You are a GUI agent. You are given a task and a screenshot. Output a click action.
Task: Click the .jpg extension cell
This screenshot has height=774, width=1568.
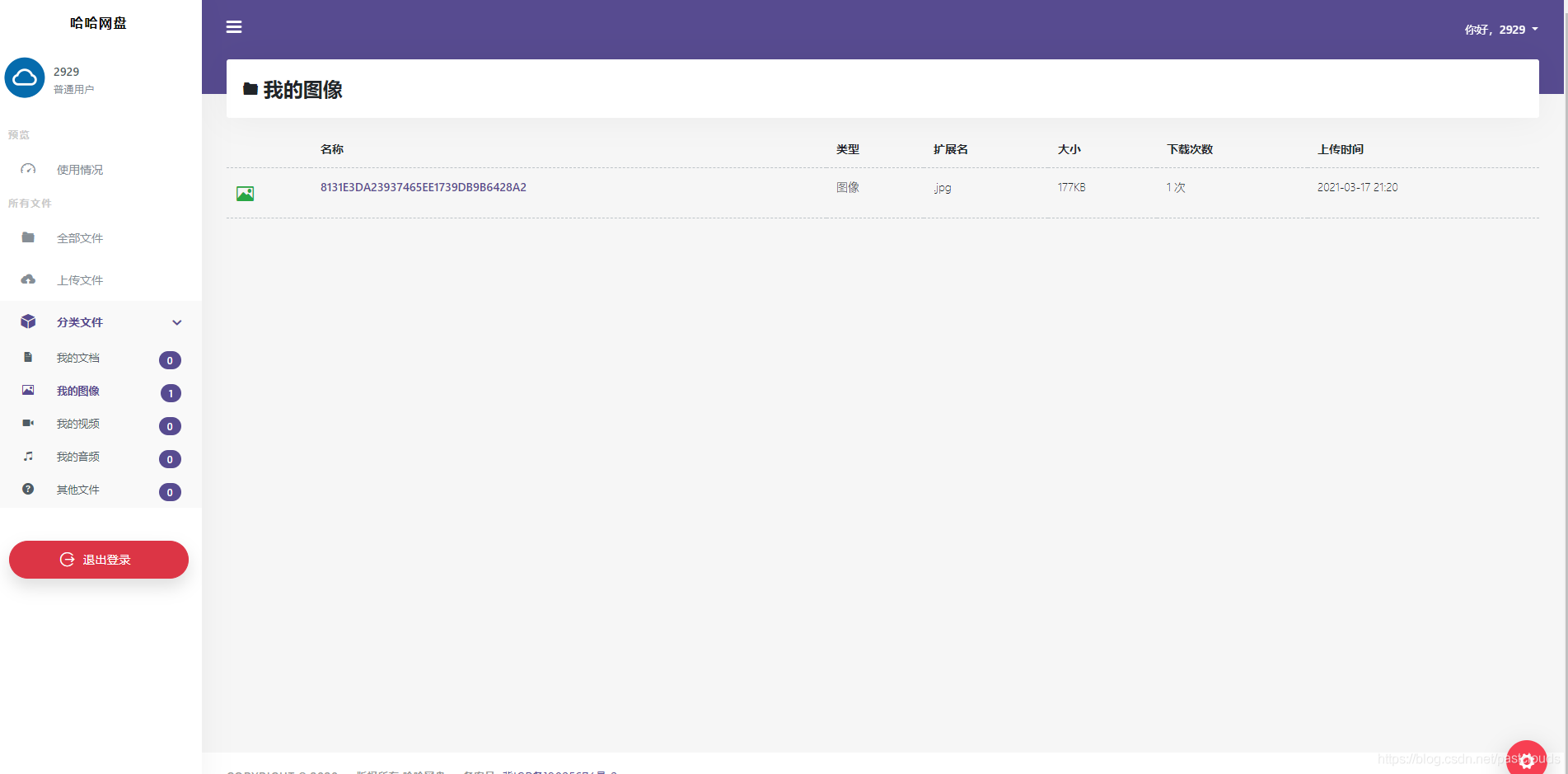click(943, 188)
